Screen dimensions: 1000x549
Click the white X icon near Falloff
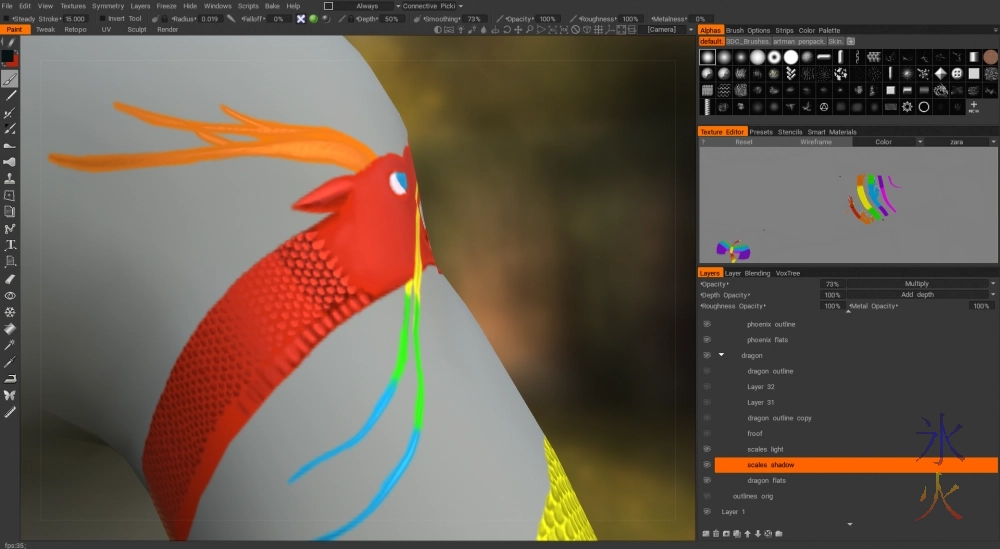301,19
